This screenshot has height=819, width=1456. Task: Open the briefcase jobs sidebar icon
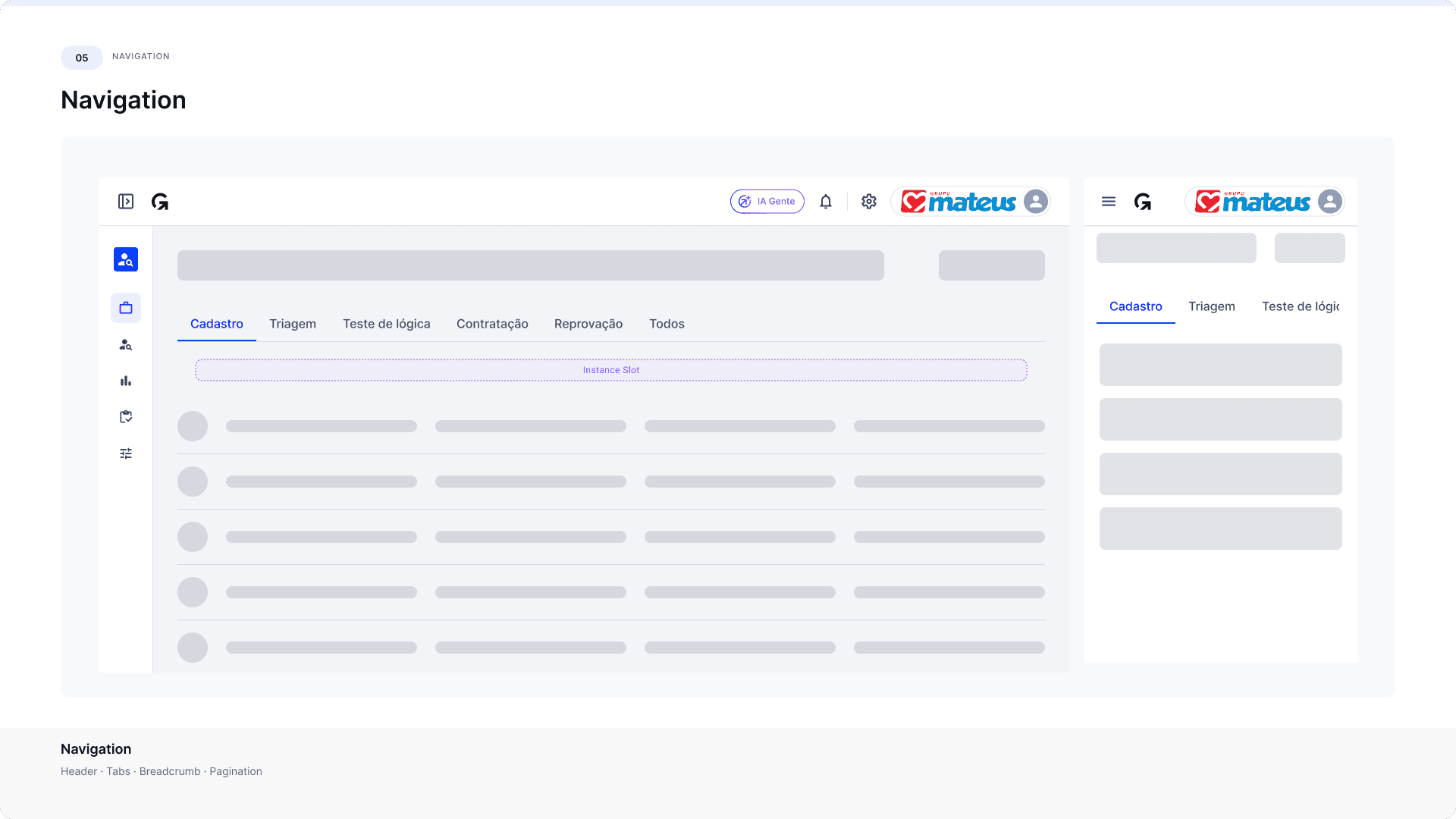point(126,308)
